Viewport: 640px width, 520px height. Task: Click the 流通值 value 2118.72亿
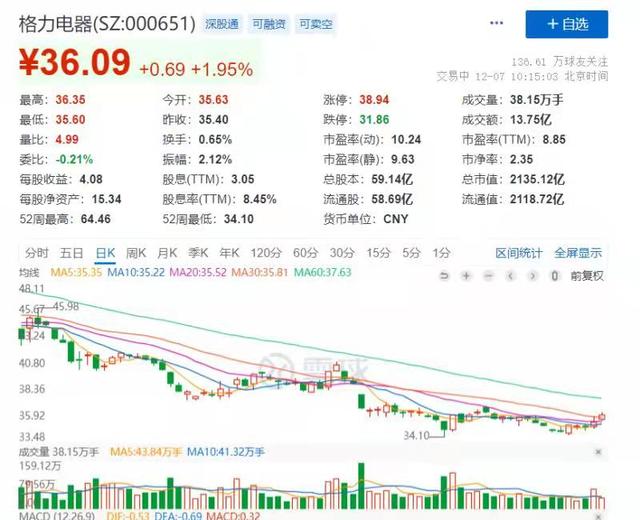pyautogui.click(x=537, y=199)
